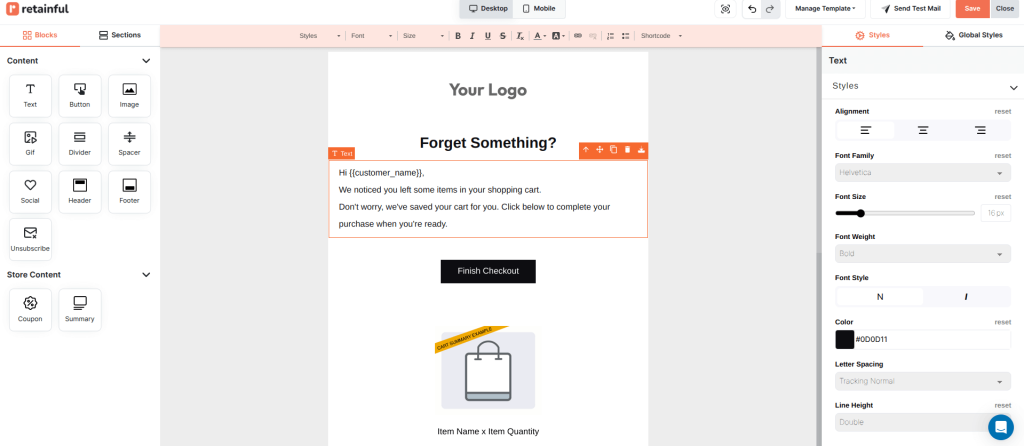Open the Font Family Helvetica dropdown
This screenshot has width=1024, height=446.
tap(923, 172)
